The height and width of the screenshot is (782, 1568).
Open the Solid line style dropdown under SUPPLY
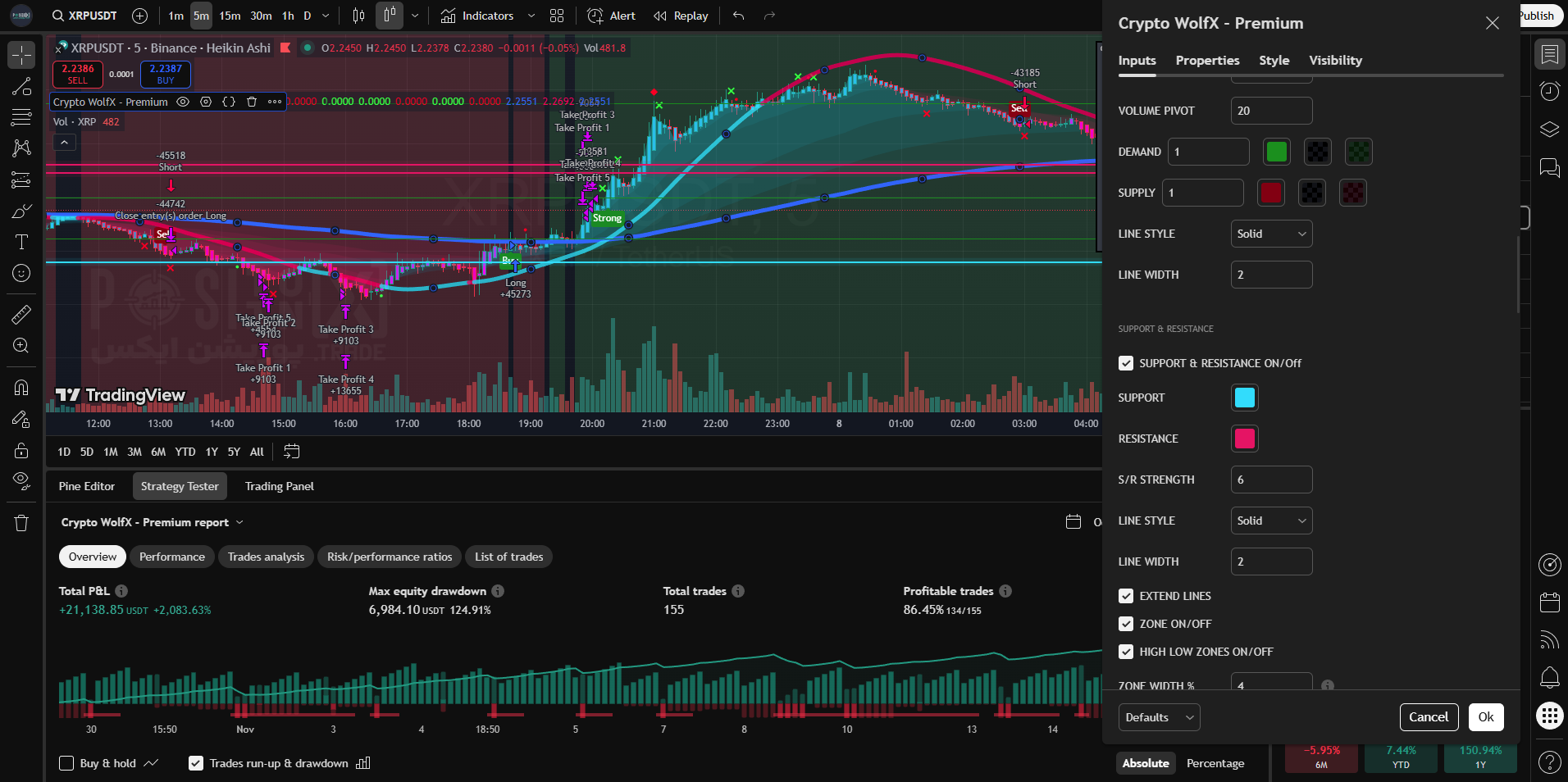tap(1270, 234)
